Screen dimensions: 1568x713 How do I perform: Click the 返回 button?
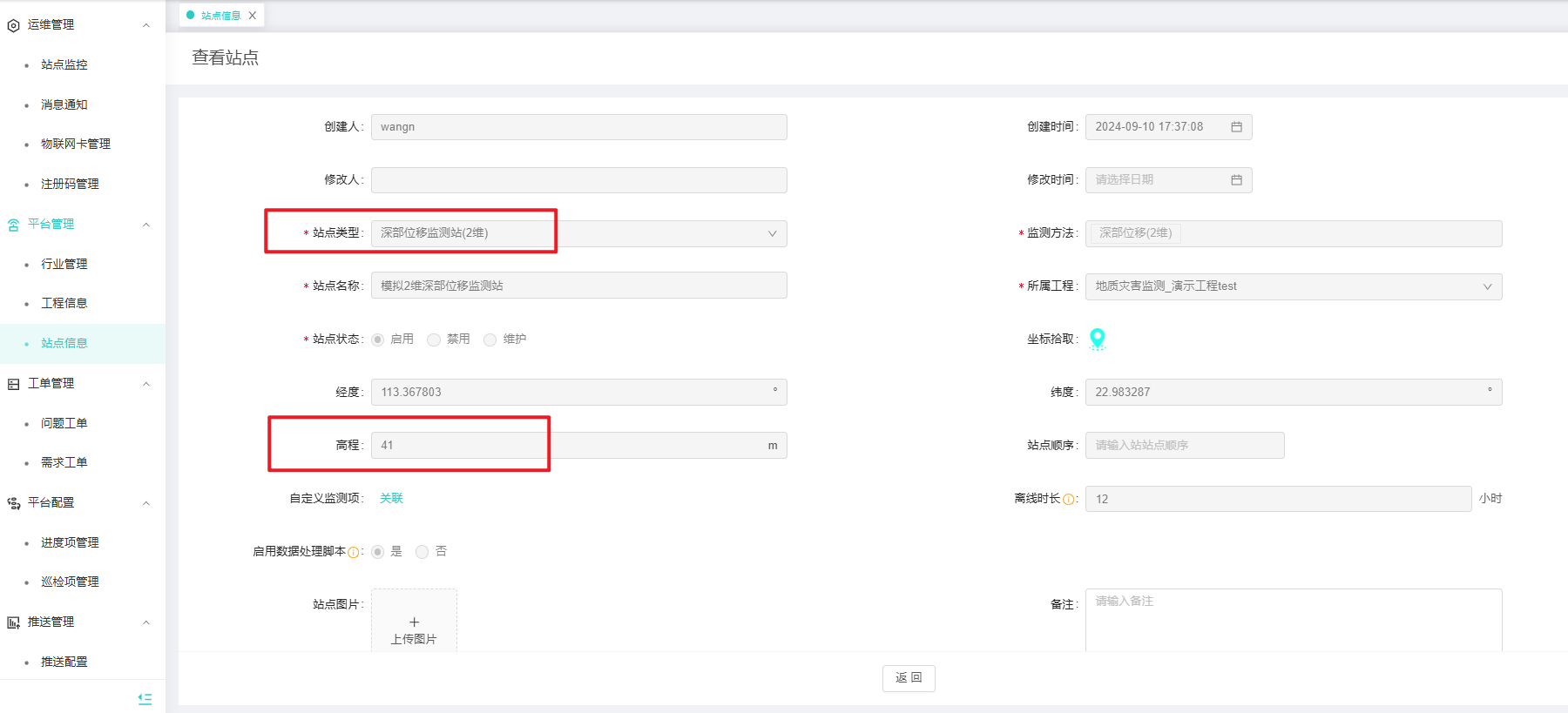[x=909, y=678]
